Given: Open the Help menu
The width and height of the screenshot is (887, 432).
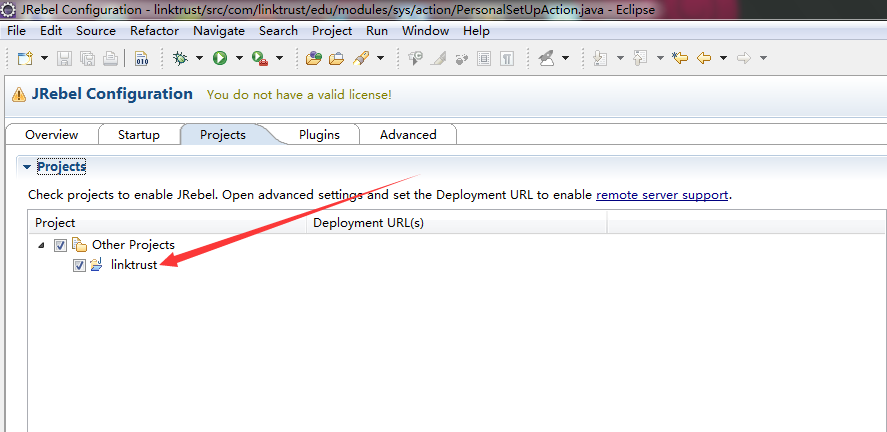Looking at the screenshot, I should pos(476,31).
